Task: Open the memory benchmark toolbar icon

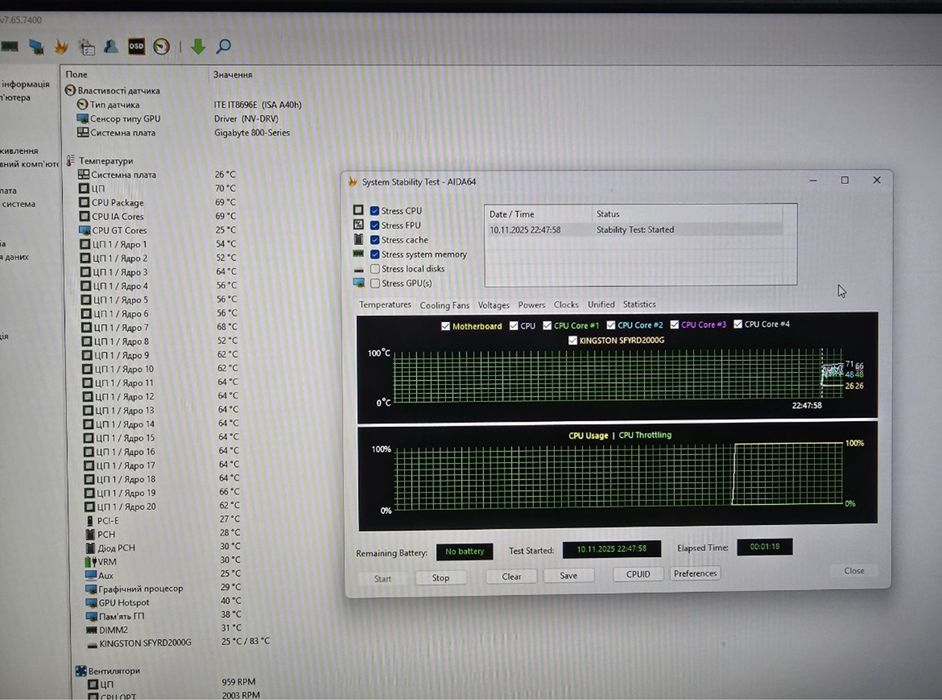Action: (9, 46)
